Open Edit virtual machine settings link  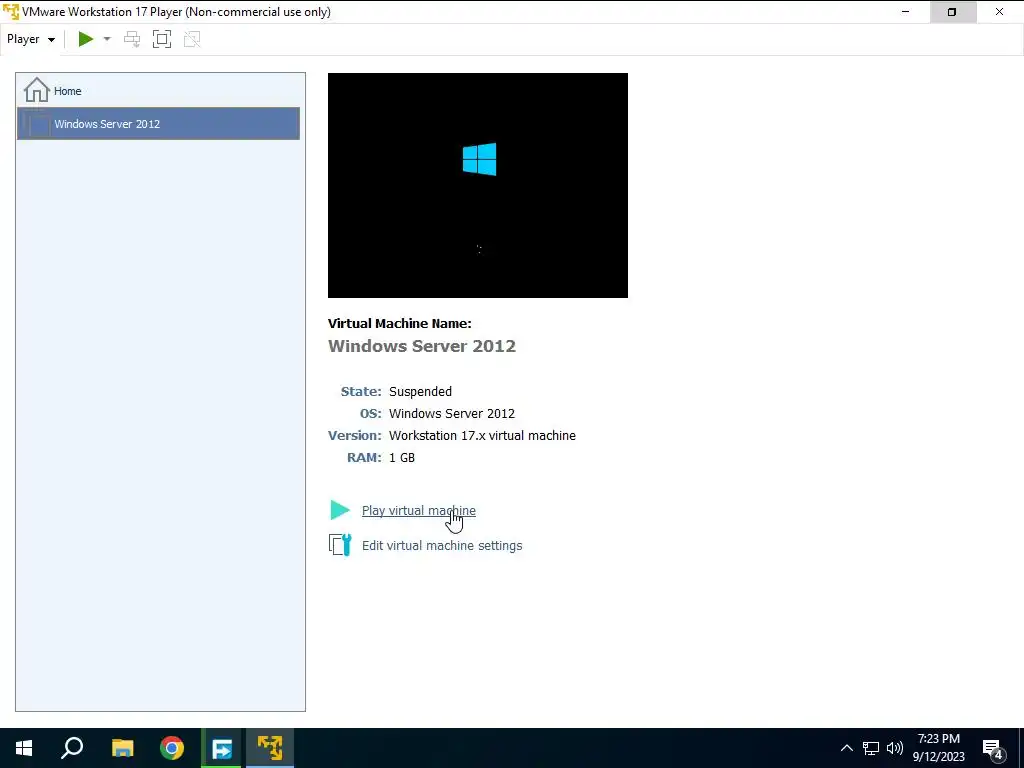(x=442, y=545)
